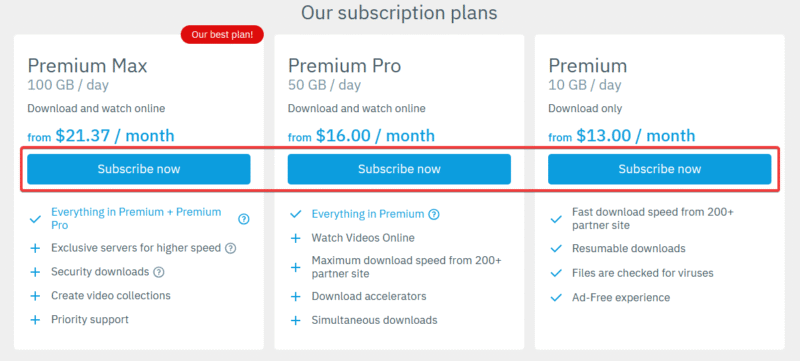The height and width of the screenshot is (361, 800).
Task: Open the Everything in Premium link
Action: 368,214
